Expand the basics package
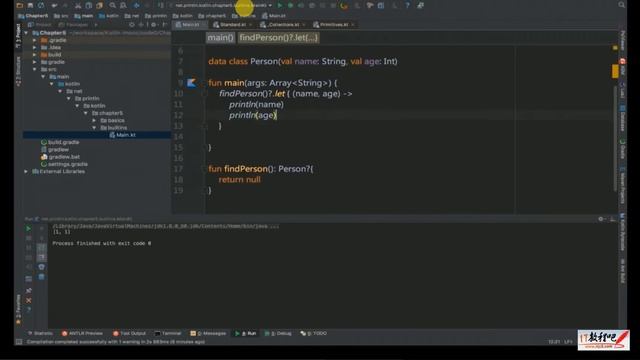Image resolution: width=640 pixels, height=360 pixels. pos(94,120)
